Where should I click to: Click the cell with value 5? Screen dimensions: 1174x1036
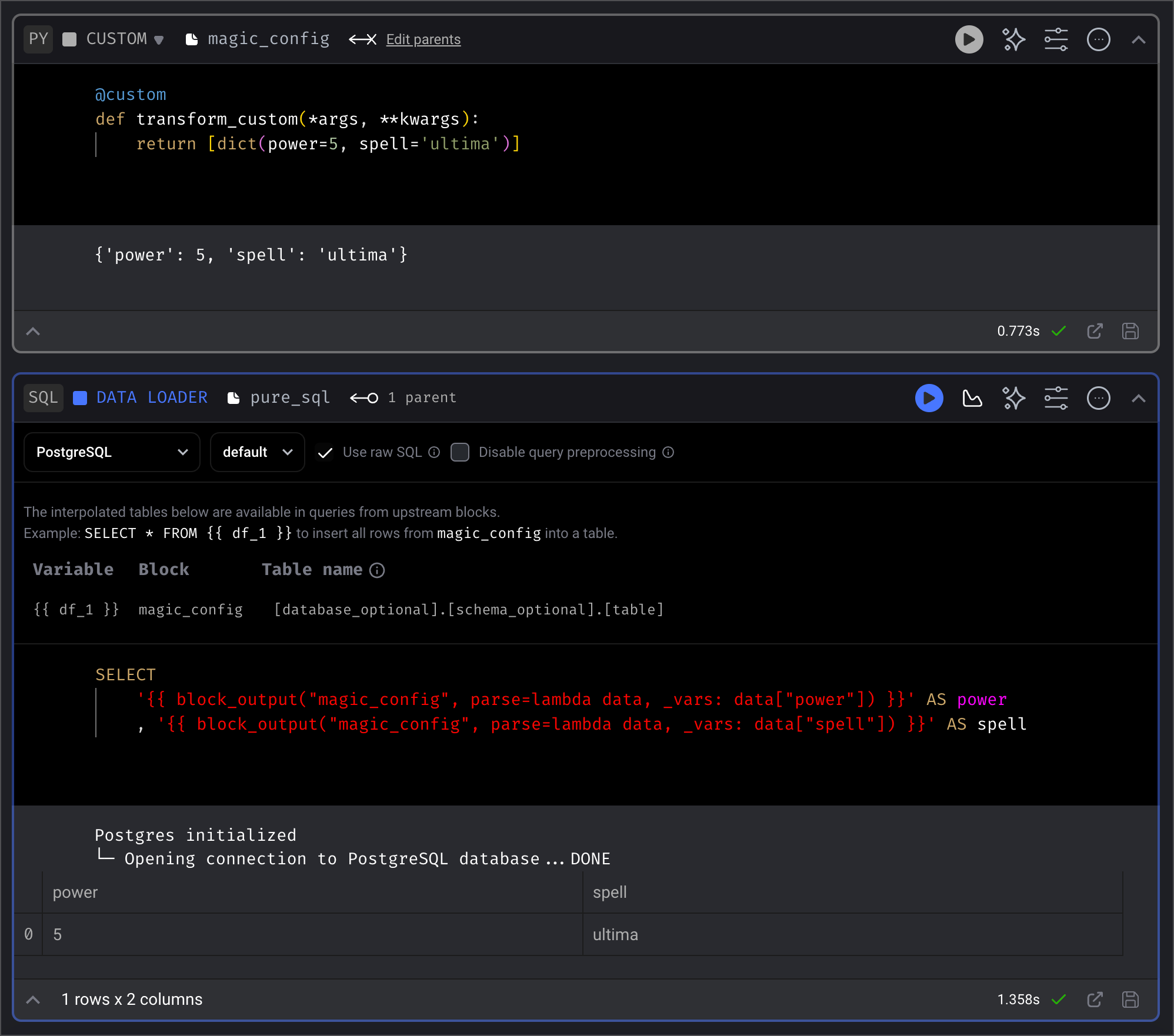[x=312, y=934]
